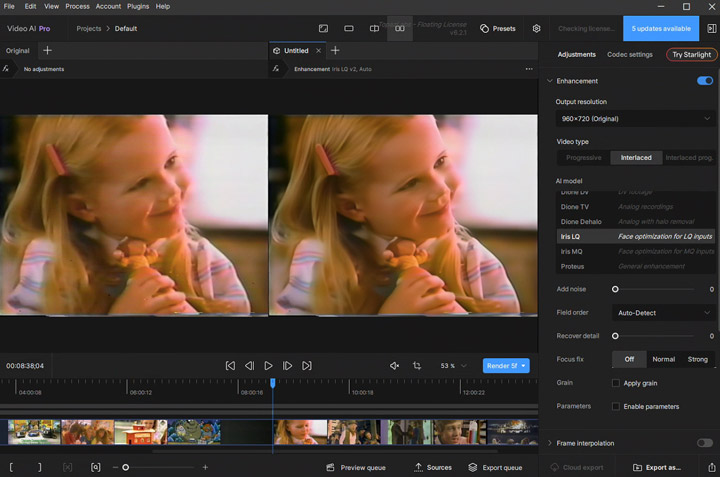Set Focus fix to Strong
Screen dimensions: 720x477
click(698, 359)
